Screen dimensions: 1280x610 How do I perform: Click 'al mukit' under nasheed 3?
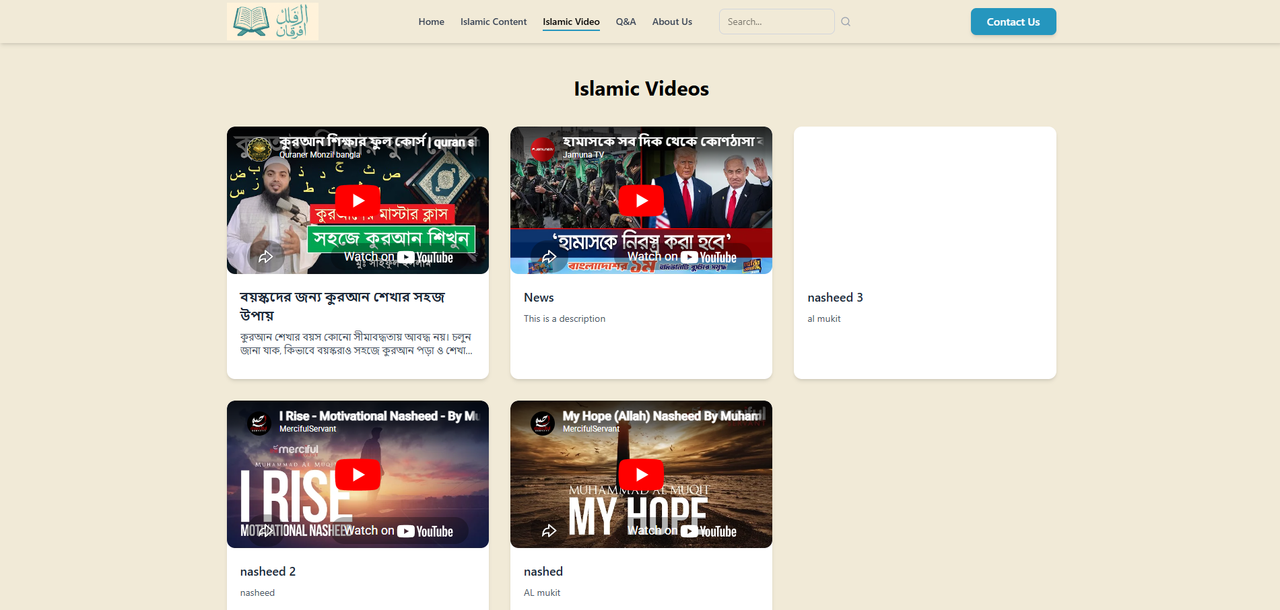(824, 319)
